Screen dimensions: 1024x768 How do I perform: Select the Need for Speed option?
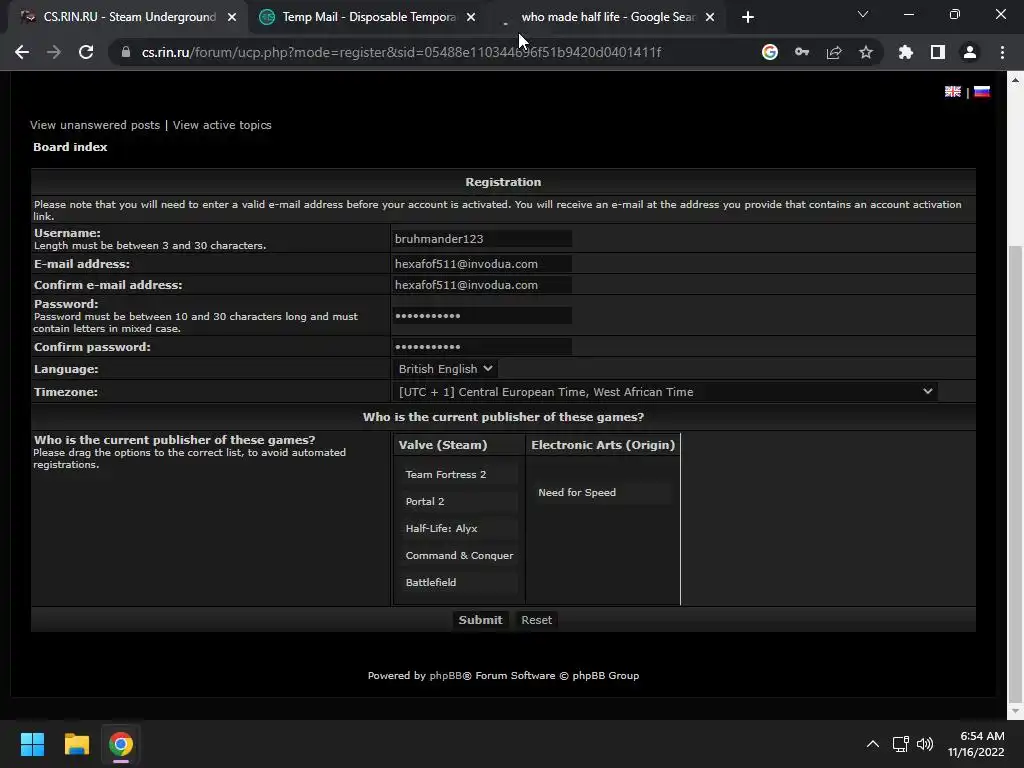point(601,492)
